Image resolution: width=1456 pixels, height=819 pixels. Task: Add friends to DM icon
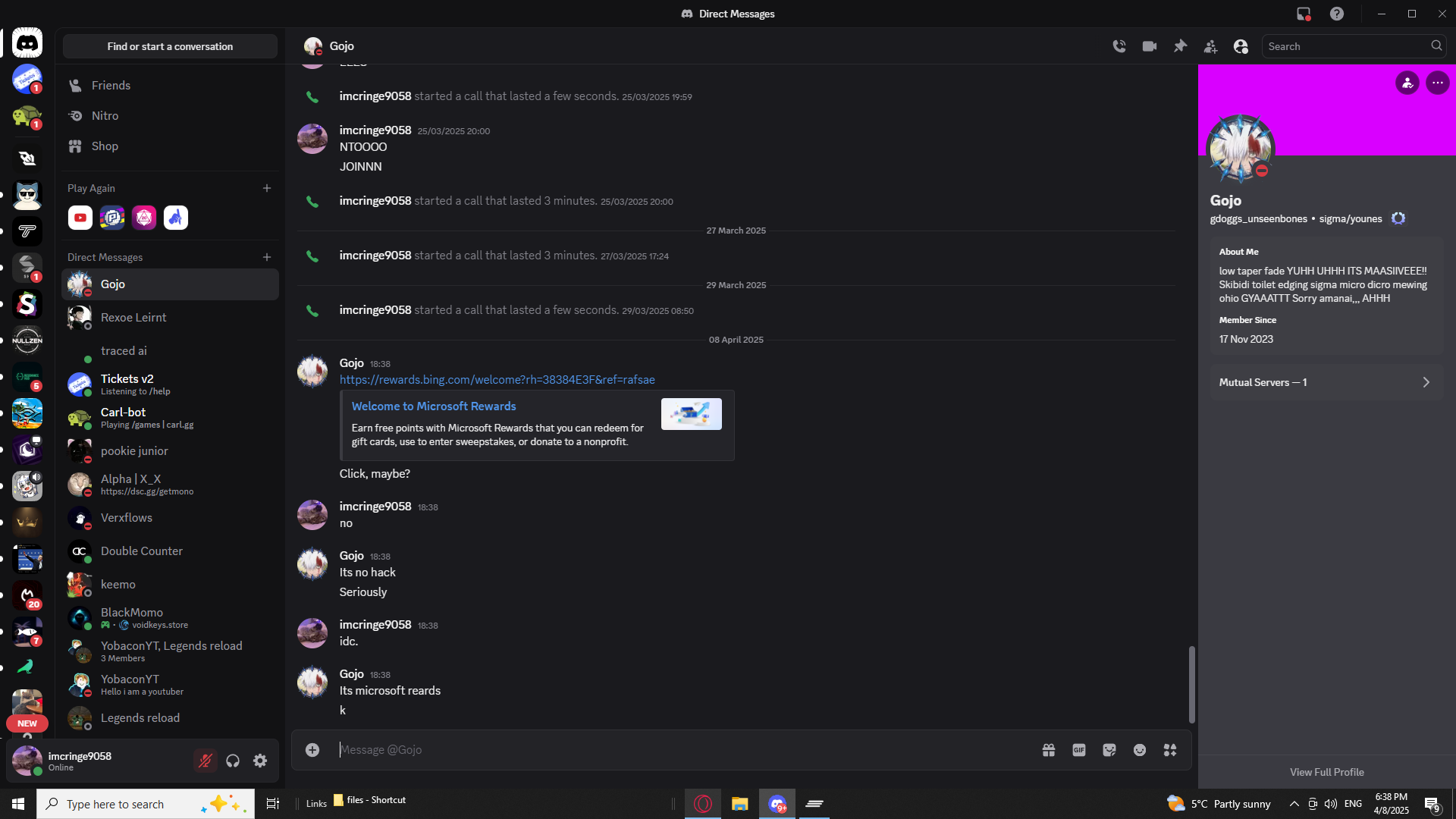pos(1210,46)
